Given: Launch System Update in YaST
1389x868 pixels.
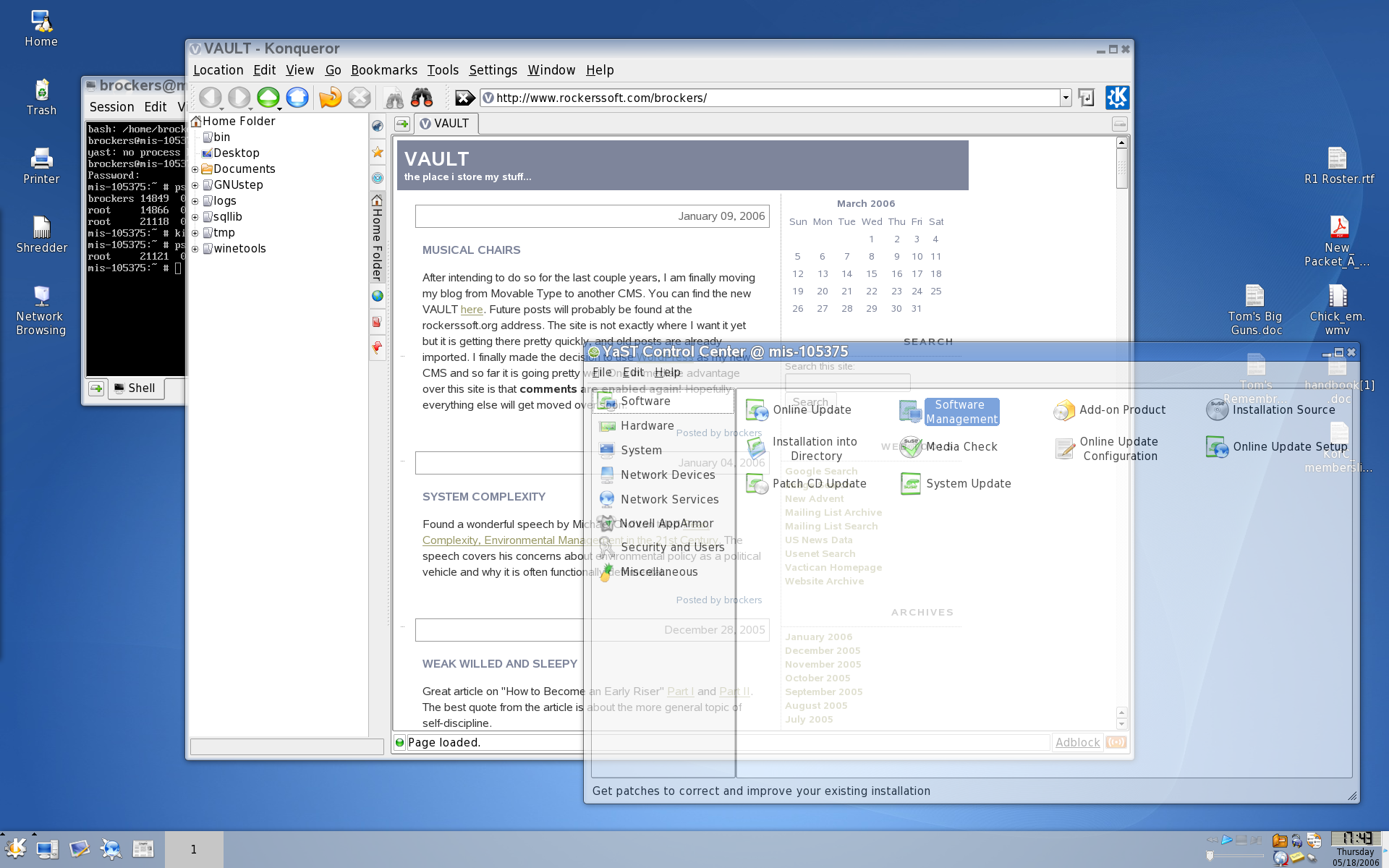Looking at the screenshot, I should [955, 483].
